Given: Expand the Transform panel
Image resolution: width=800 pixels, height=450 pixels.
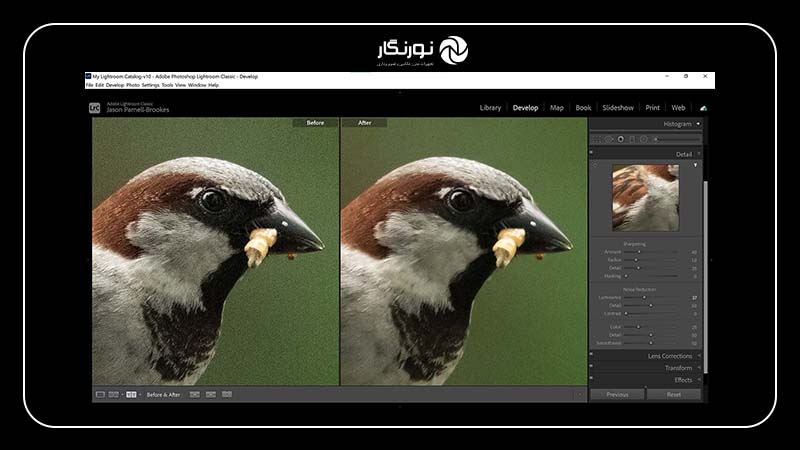Looking at the screenshot, I should pos(699,367).
